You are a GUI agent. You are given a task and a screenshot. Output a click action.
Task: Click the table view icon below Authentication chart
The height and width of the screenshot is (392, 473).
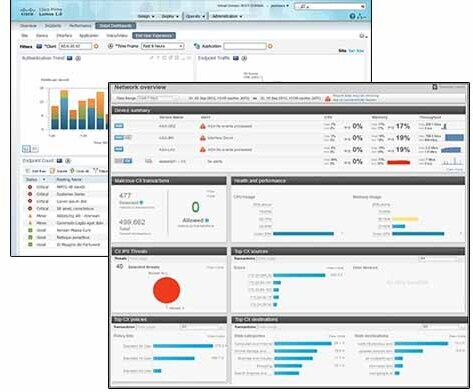pos(35,149)
